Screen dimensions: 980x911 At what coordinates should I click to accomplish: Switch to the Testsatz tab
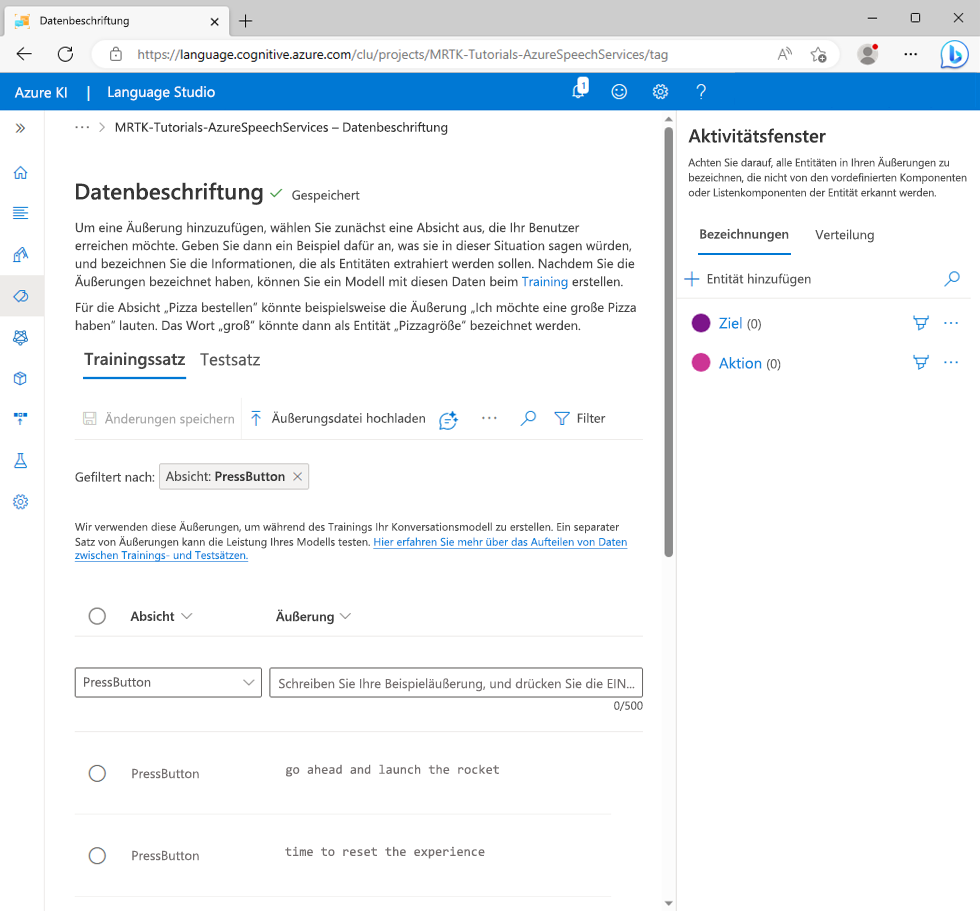coord(230,360)
